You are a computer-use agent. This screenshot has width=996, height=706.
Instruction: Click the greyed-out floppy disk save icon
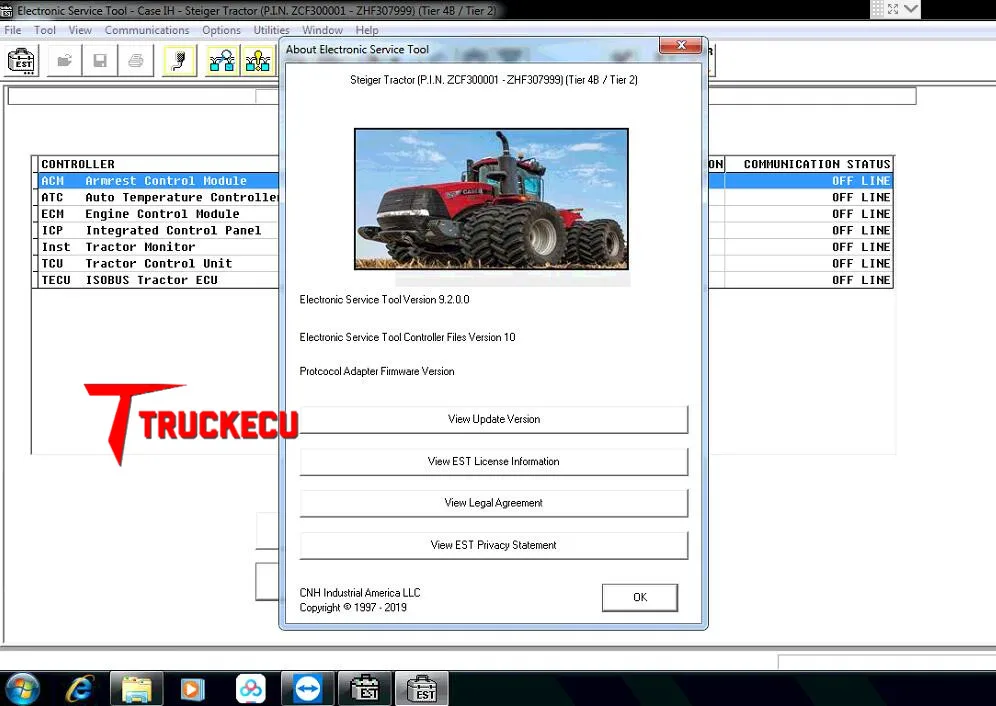point(100,61)
